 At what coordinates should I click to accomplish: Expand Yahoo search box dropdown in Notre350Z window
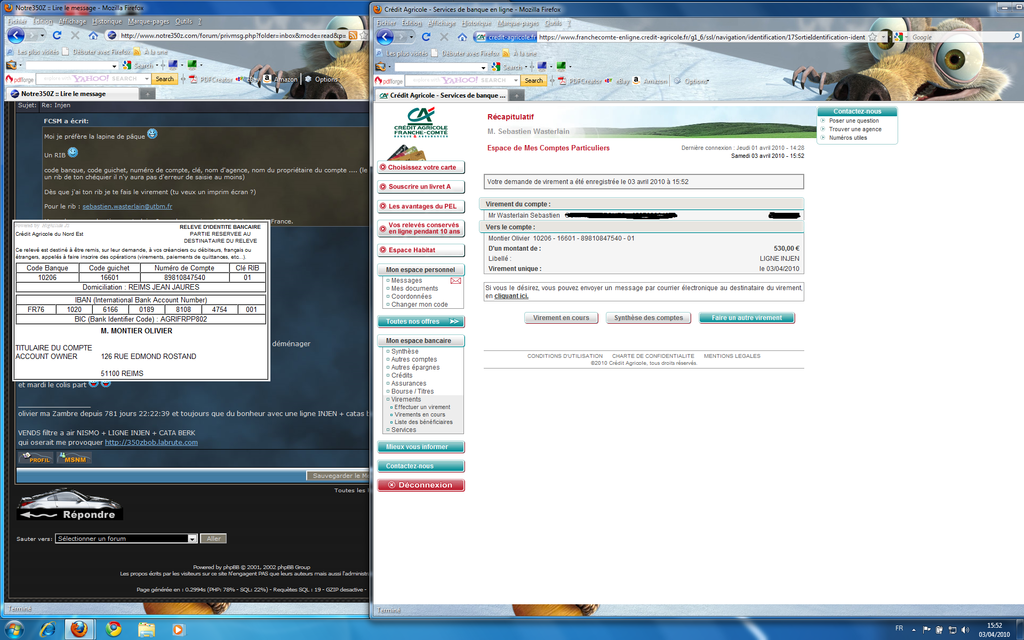147,79
